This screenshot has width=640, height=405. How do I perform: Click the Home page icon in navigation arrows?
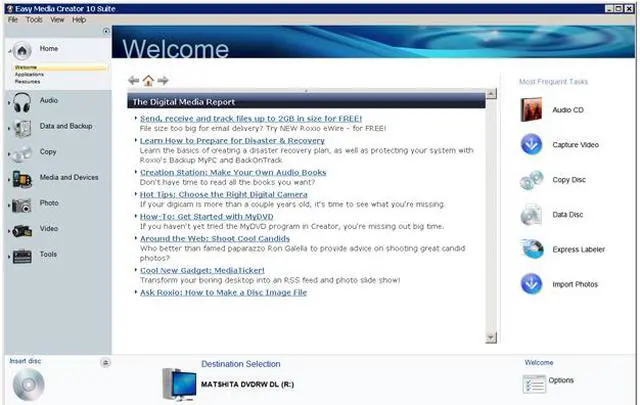click(148, 80)
